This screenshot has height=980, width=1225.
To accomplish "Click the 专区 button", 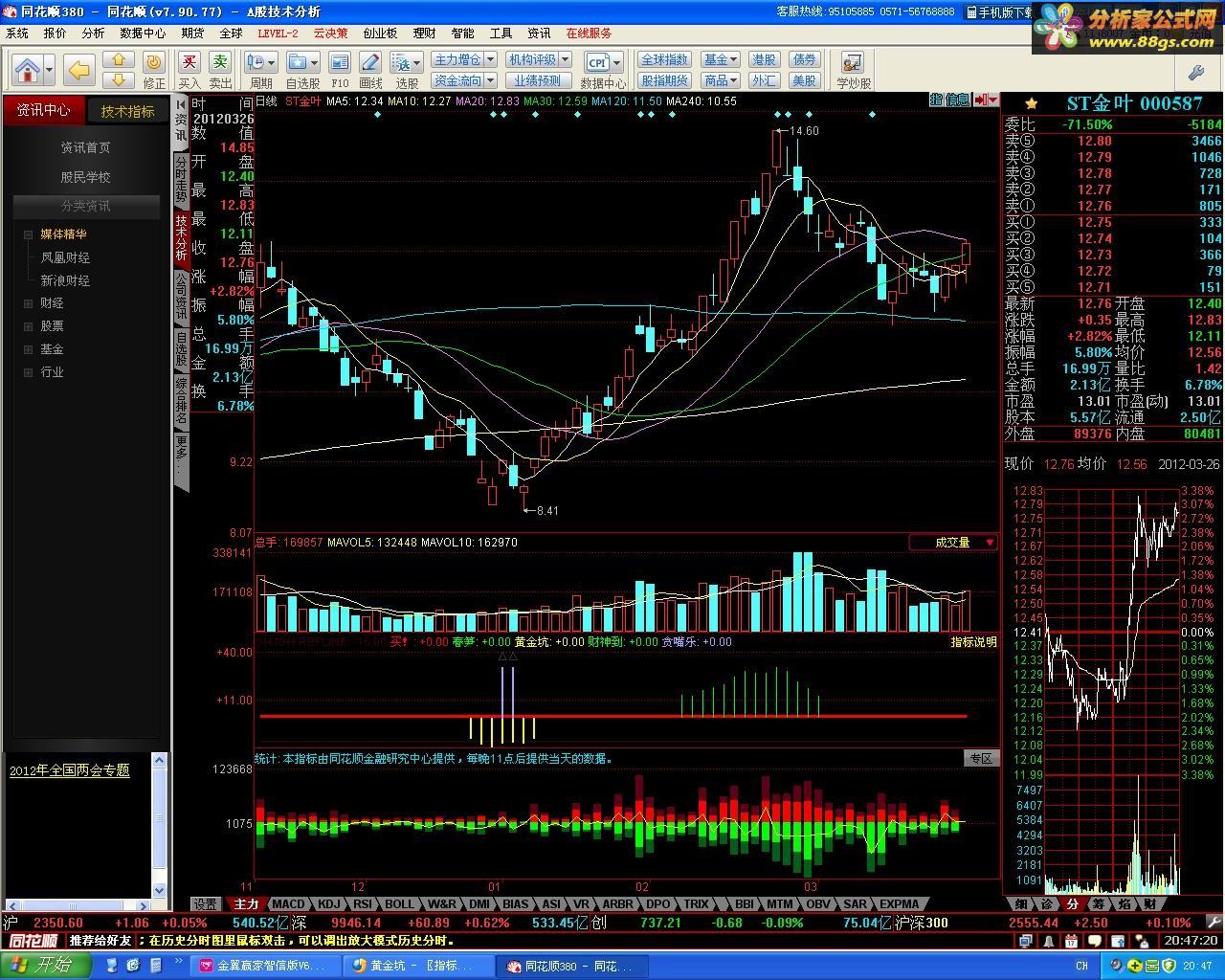I will pos(981,758).
